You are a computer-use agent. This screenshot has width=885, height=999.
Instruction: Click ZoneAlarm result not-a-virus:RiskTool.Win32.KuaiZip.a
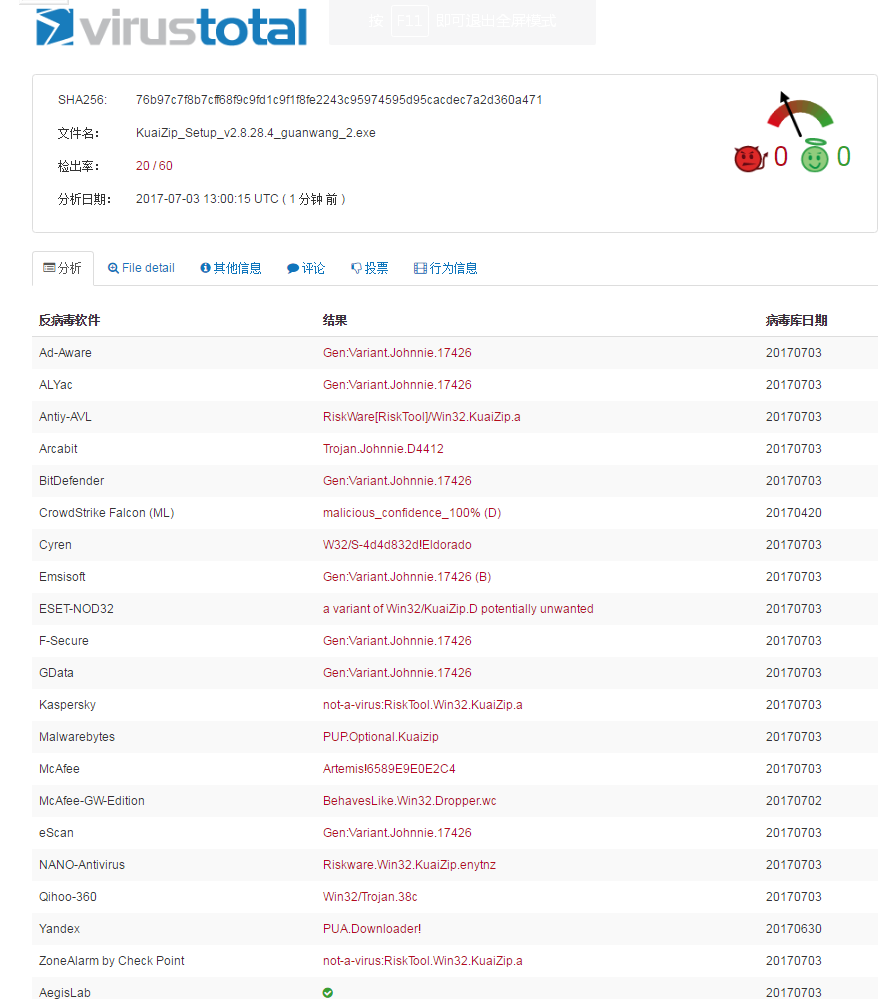(x=422, y=961)
